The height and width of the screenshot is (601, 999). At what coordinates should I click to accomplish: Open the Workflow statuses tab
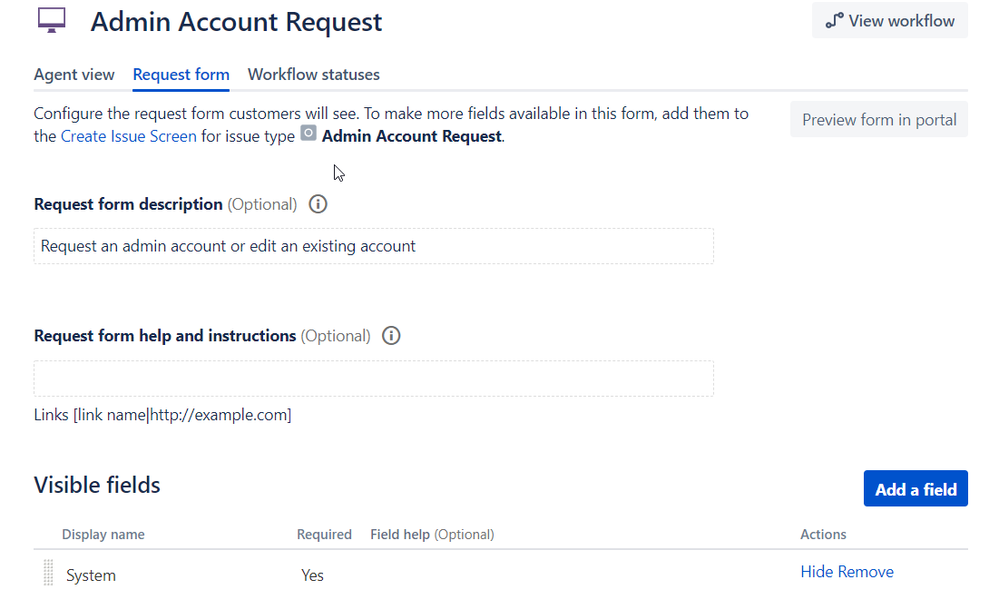(313, 74)
